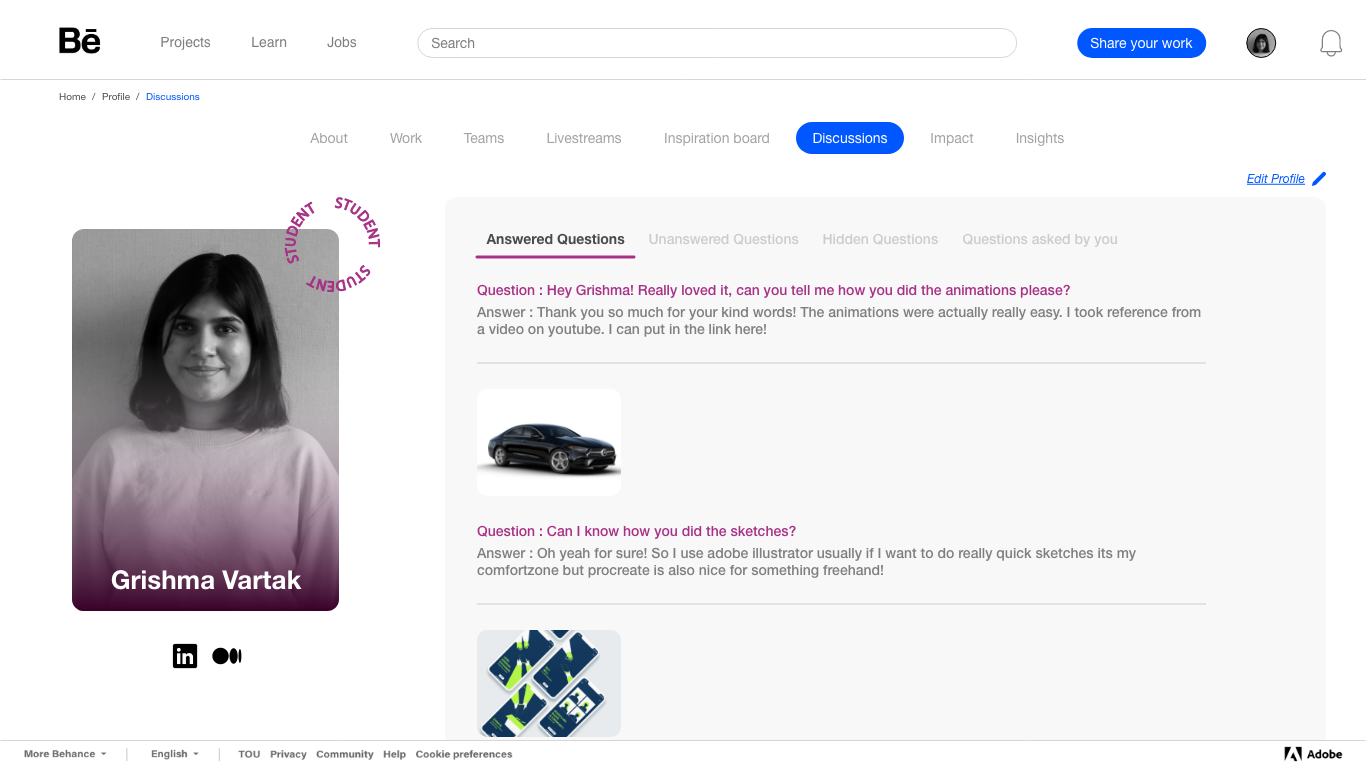Open the user avatar menu
Viewport: 1366px width, 768px height.
coord(1261,43)
